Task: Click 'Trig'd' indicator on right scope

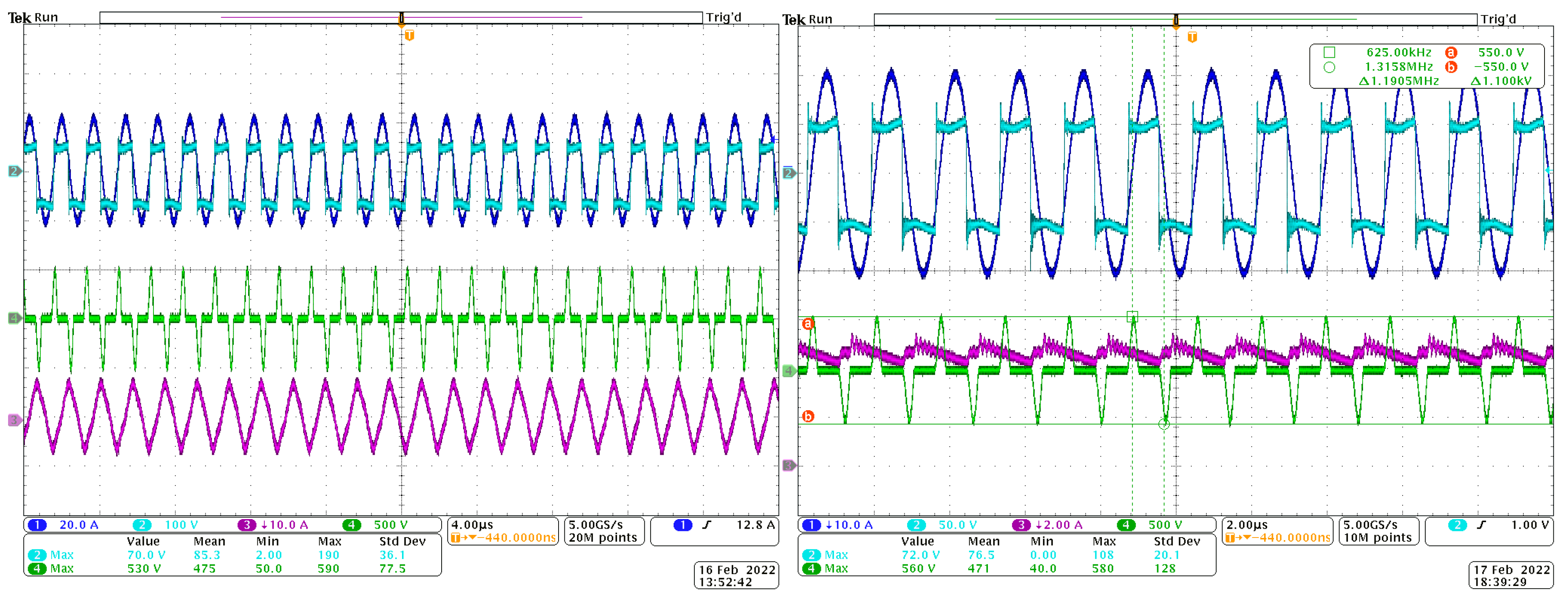Action: 1498,19
